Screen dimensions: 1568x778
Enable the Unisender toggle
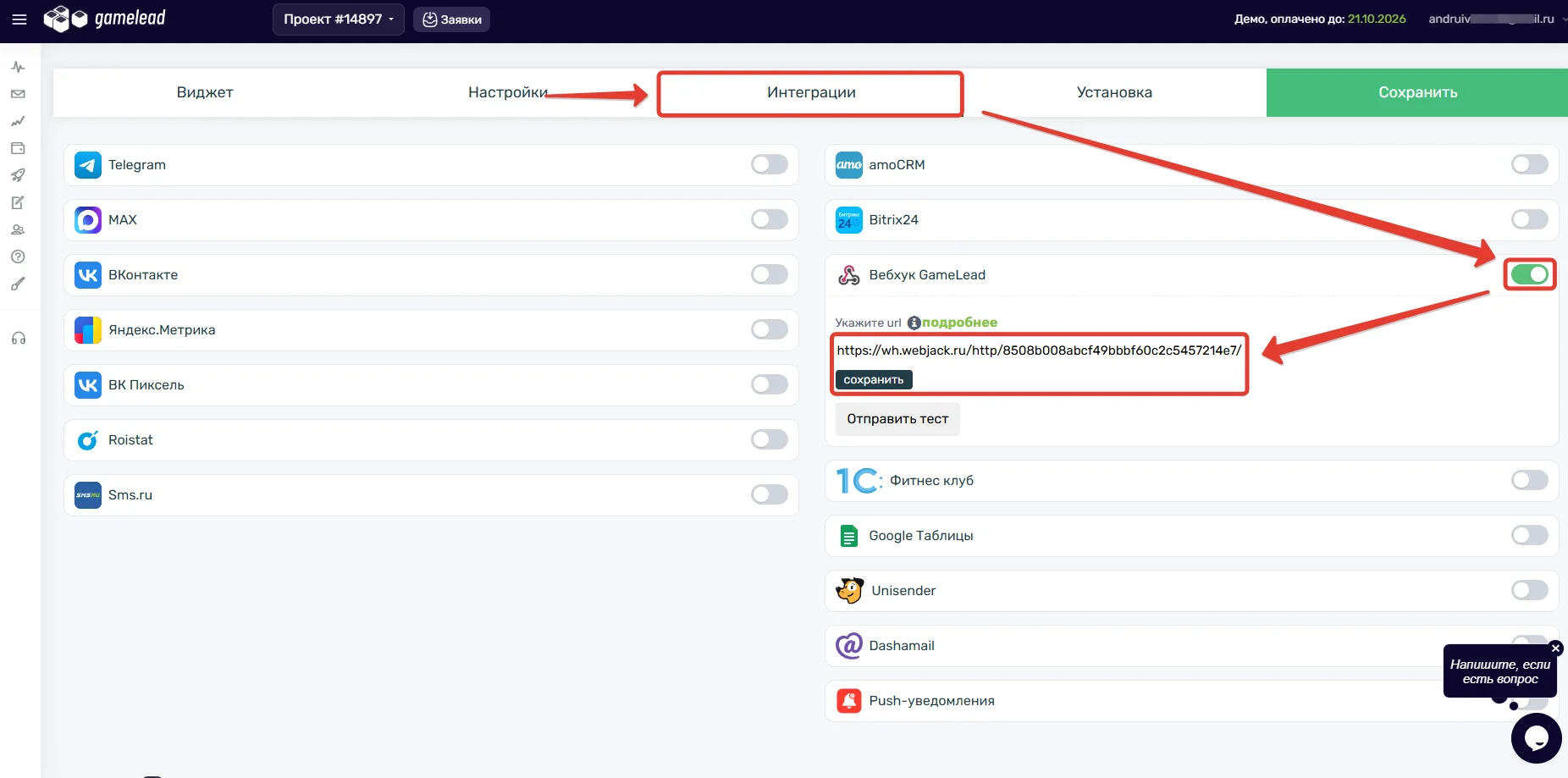pyautogui.click(x=1530, y=590)
